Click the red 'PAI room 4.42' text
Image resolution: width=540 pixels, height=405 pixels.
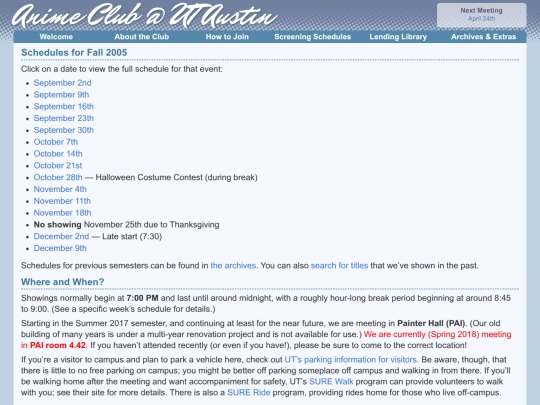[x=58, y=345]
